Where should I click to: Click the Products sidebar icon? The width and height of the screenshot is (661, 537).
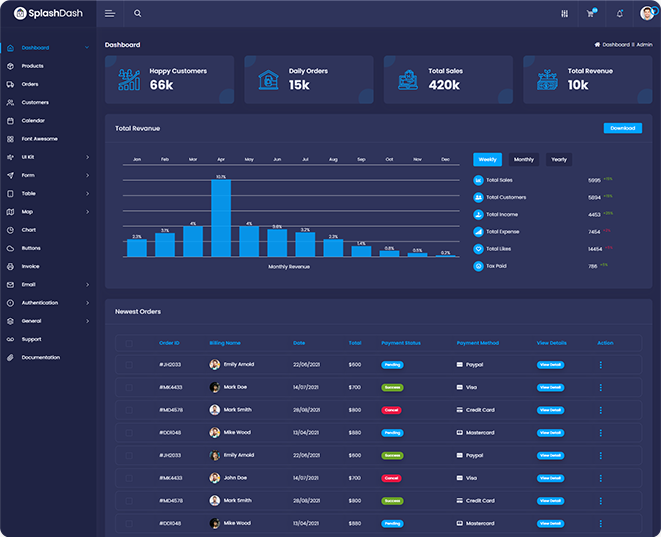(x=11, y=66)
